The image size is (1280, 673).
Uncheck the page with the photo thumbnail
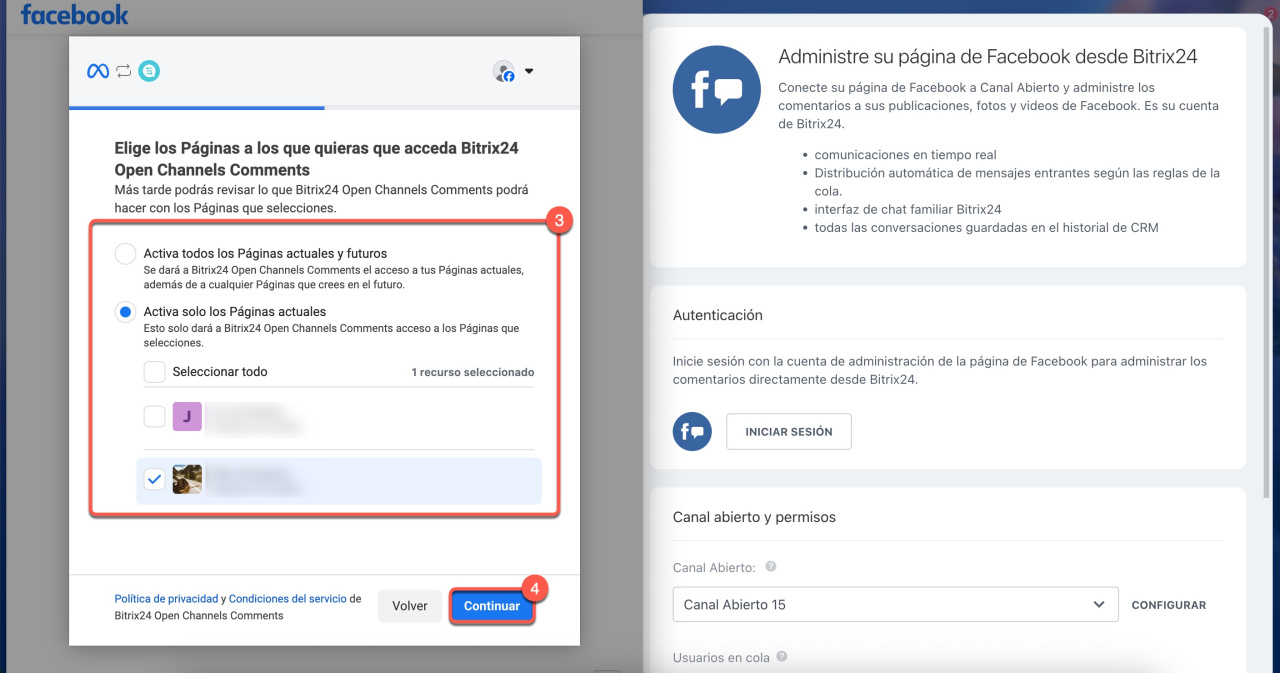click(154, 480)
